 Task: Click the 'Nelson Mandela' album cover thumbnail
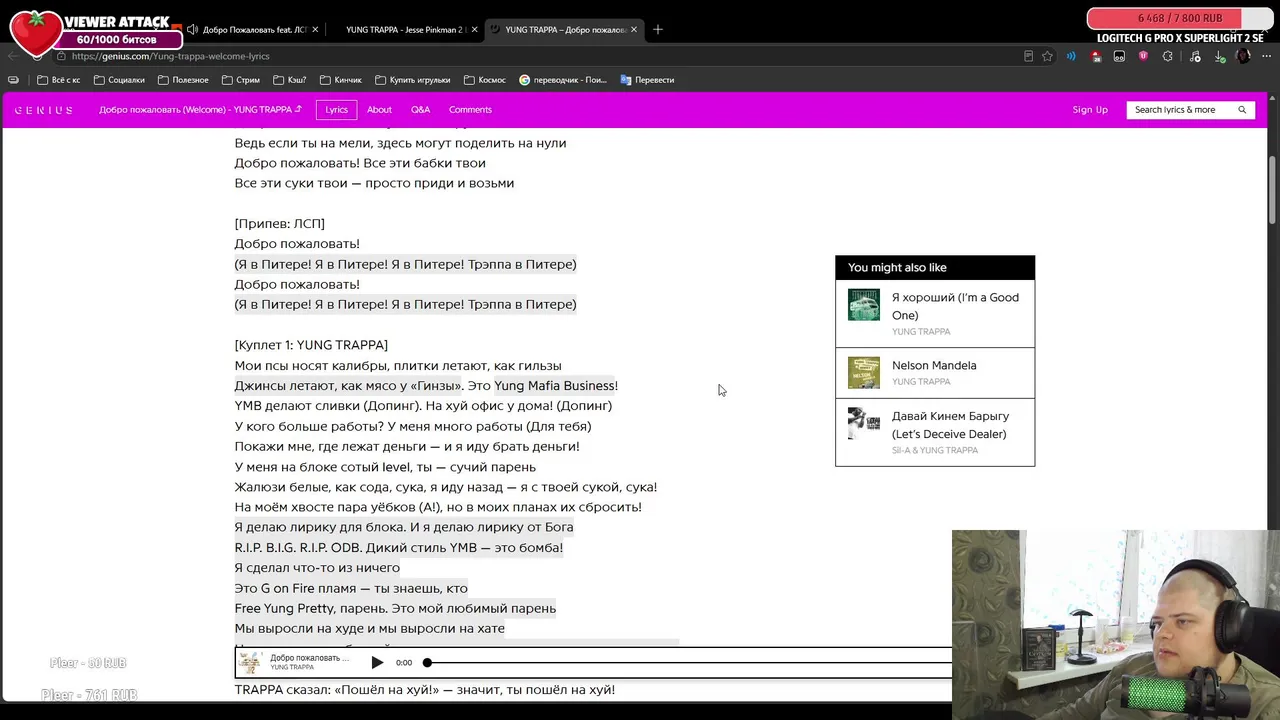click(x=864, y=373)
